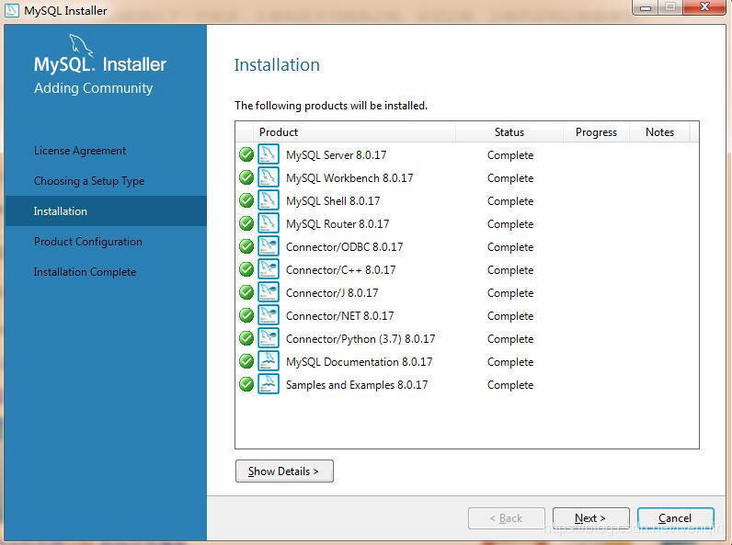Go to Choosing a Setup Type step
This screenshot has height=545, width=732.
89,181
